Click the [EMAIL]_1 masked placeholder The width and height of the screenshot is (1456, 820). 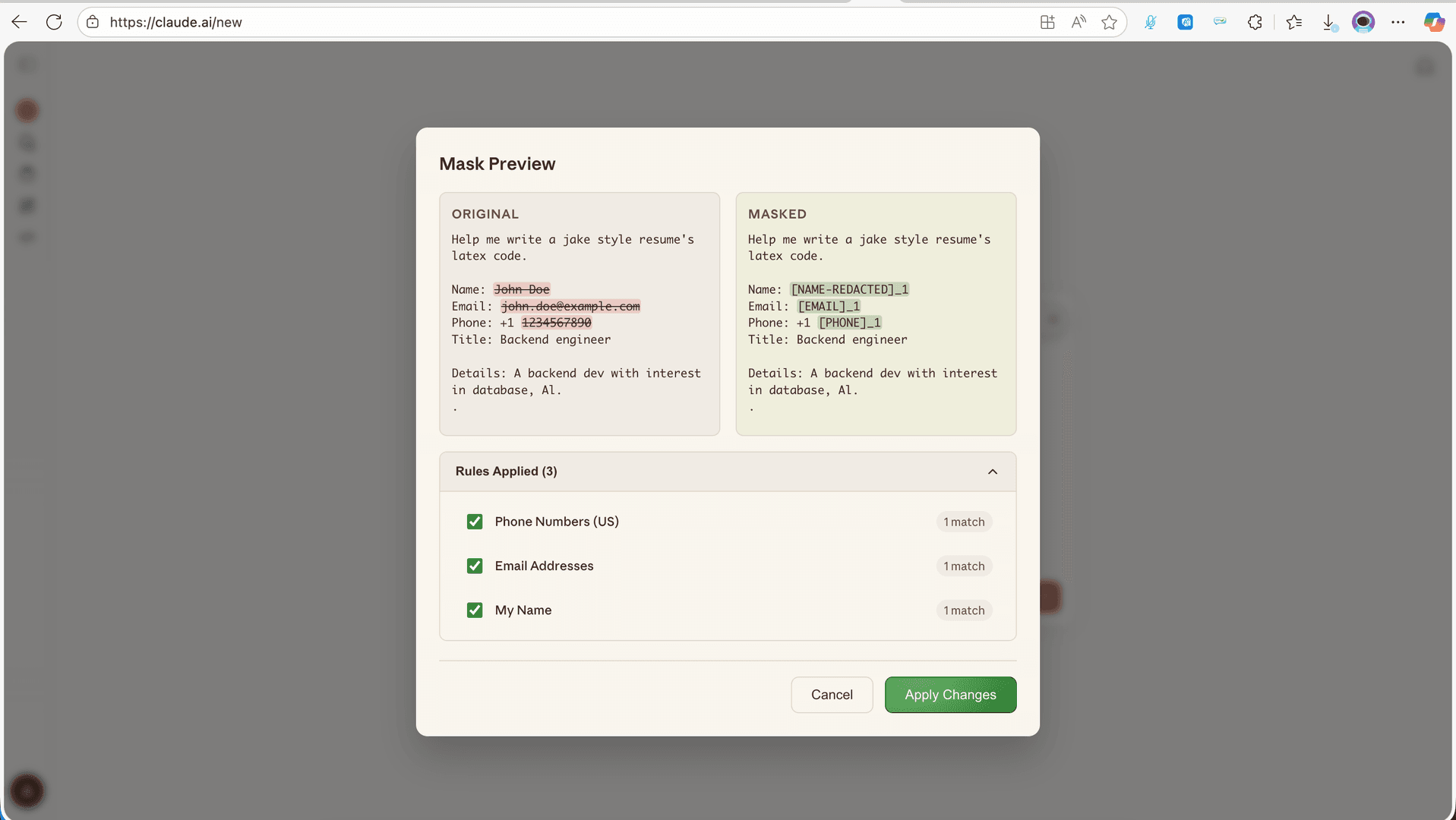(x=829, y=306)
